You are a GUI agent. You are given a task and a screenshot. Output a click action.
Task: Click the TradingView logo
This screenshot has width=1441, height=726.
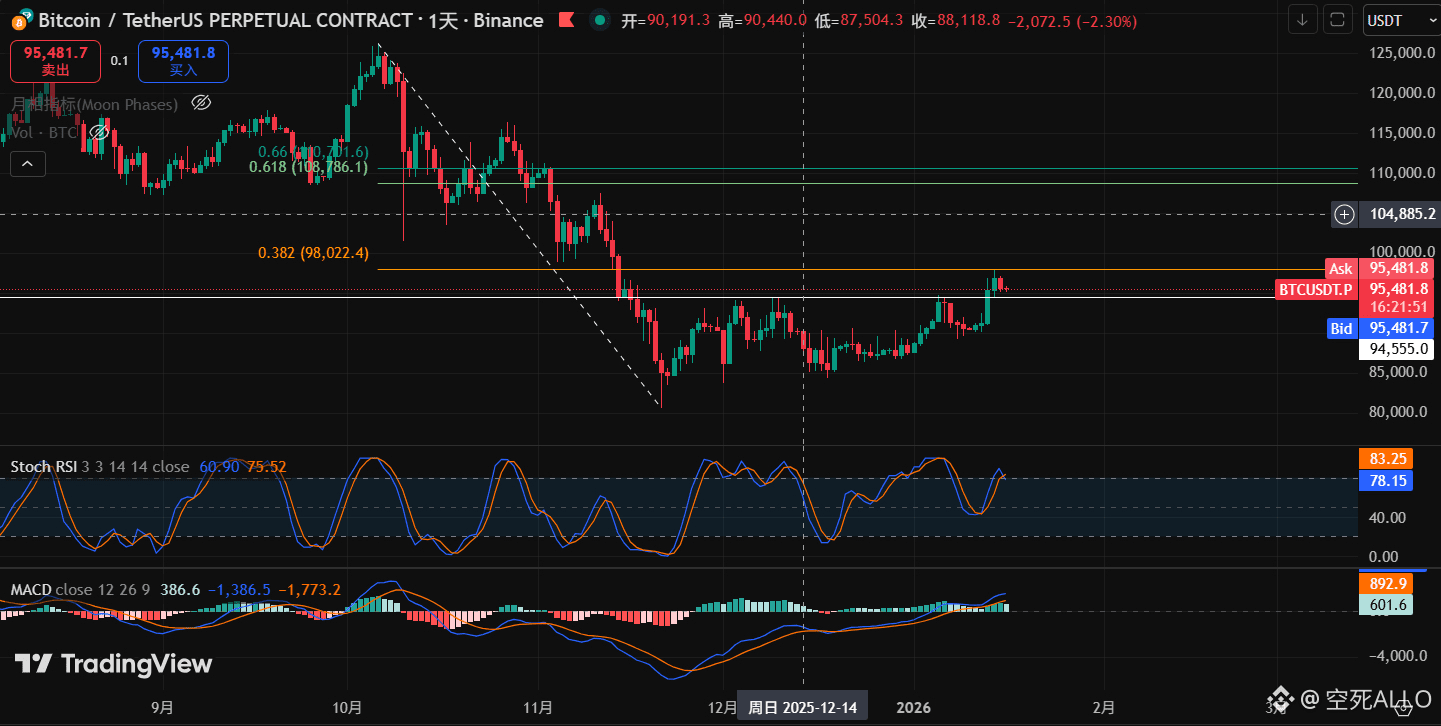coord(113,664)
